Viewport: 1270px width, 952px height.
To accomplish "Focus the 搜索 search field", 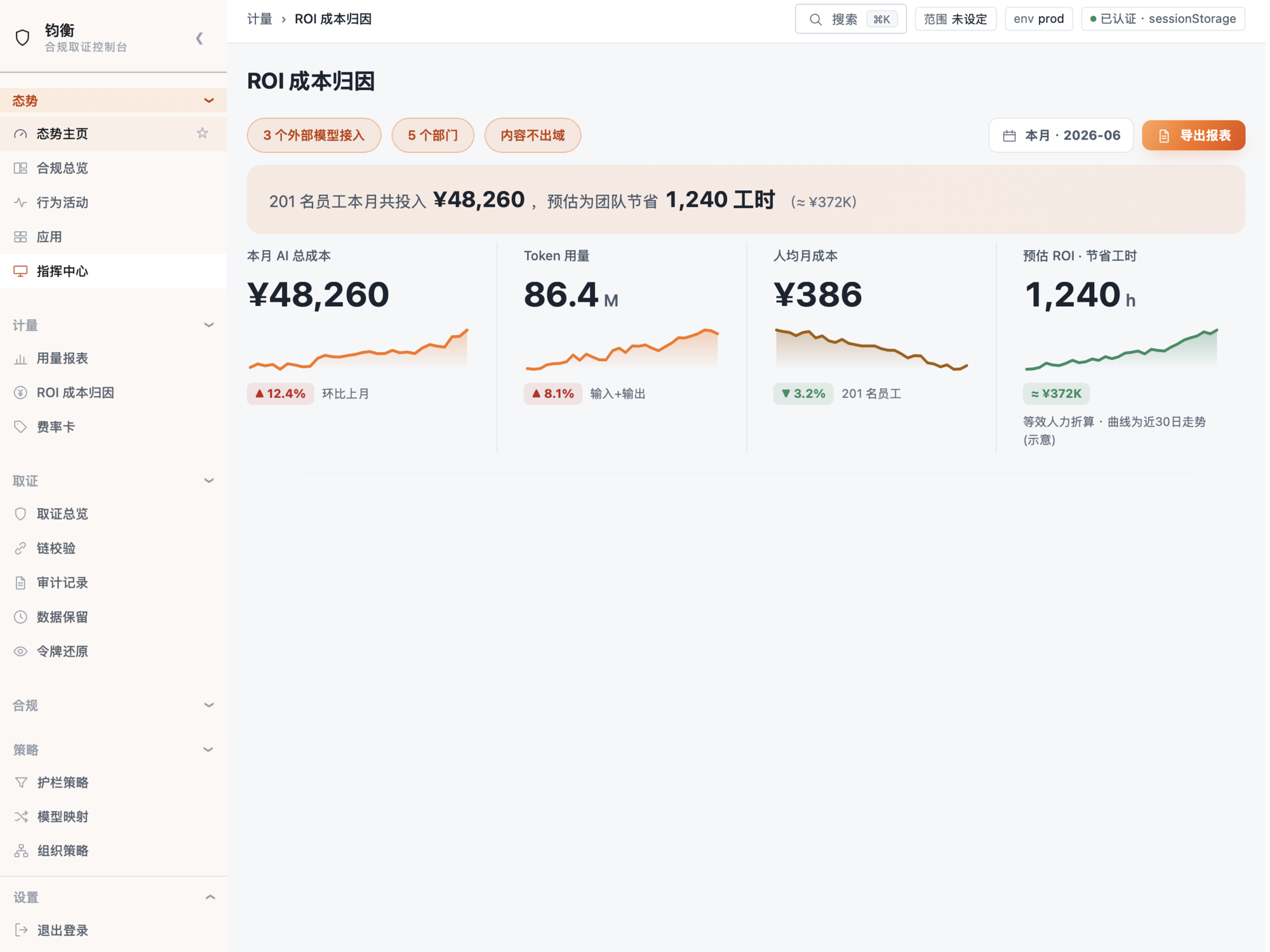I will pos(851,19).
